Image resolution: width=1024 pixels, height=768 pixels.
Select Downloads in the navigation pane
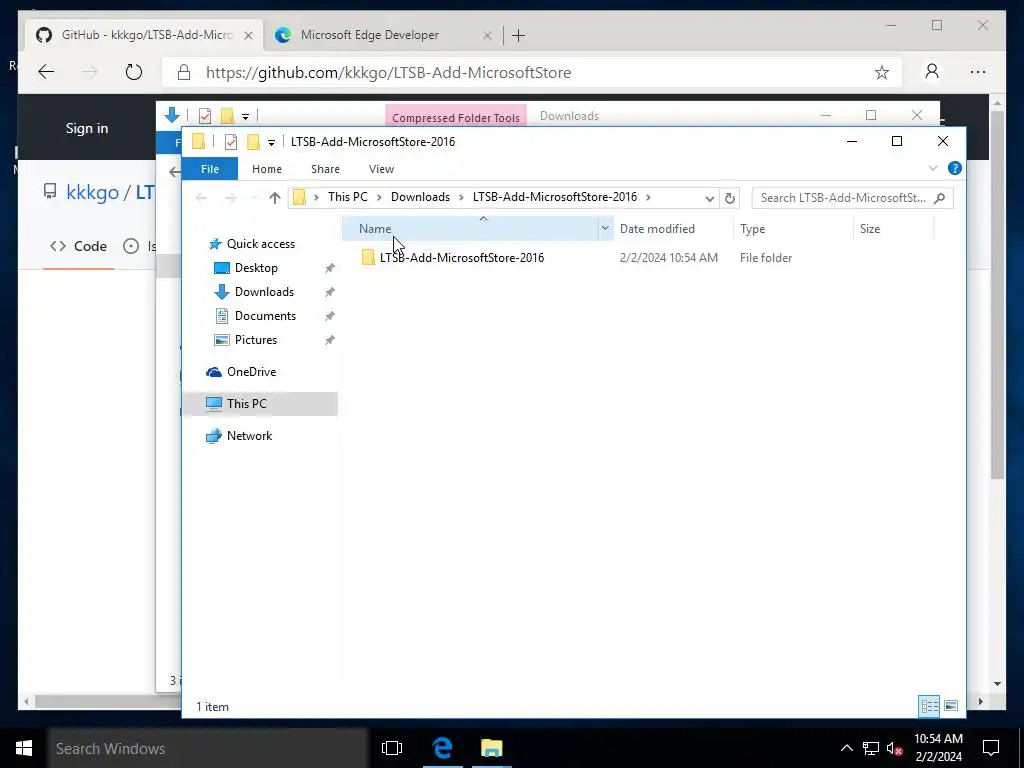pyautogui.click(x=264, y=292)
